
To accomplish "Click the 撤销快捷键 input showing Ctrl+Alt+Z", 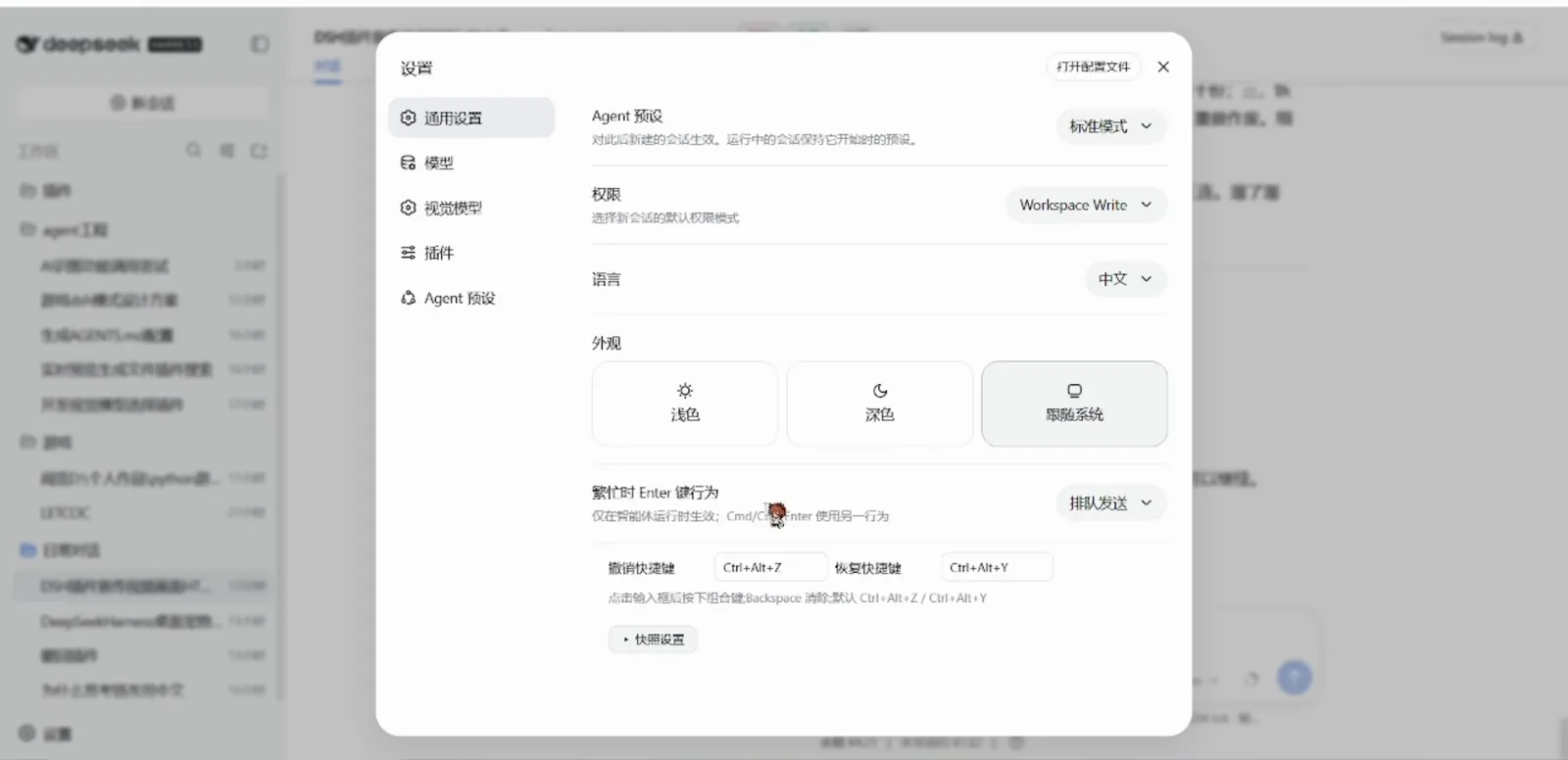I will [770, 567].
